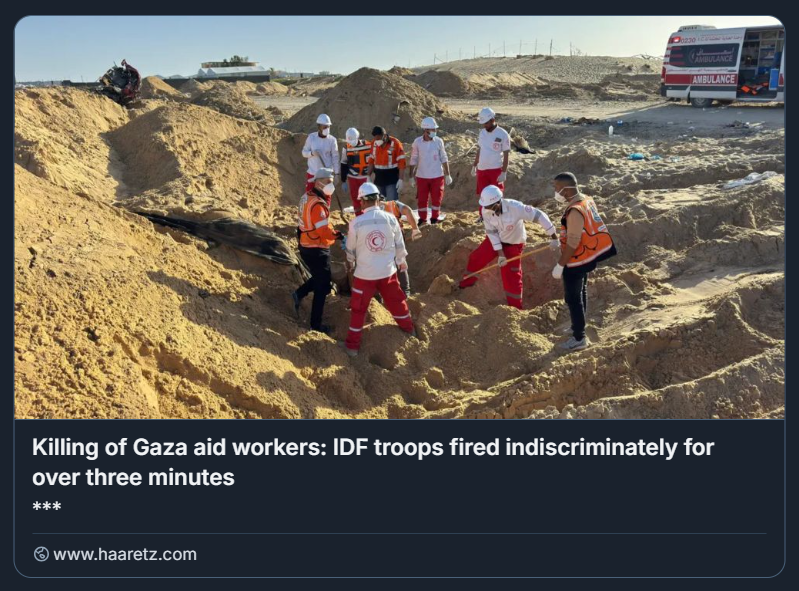Click the divider line above the source domain
The width and height of the screenshot is (799, 591).
[399, 533]
